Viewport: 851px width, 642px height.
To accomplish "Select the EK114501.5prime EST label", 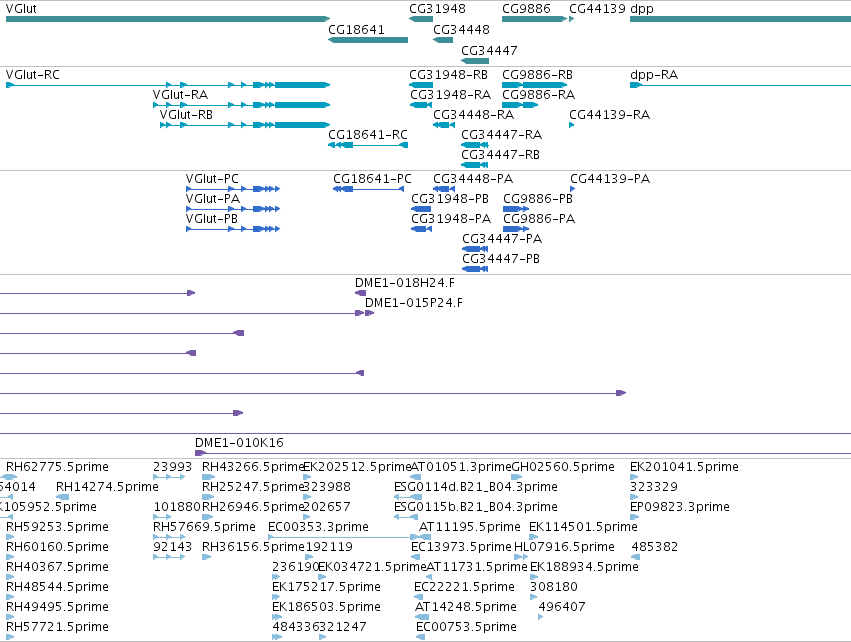I will point(583,527).
